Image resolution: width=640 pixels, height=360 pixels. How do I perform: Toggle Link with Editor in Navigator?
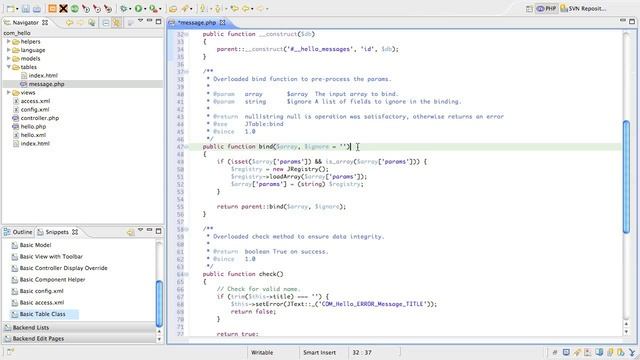(x=117, y=23)
